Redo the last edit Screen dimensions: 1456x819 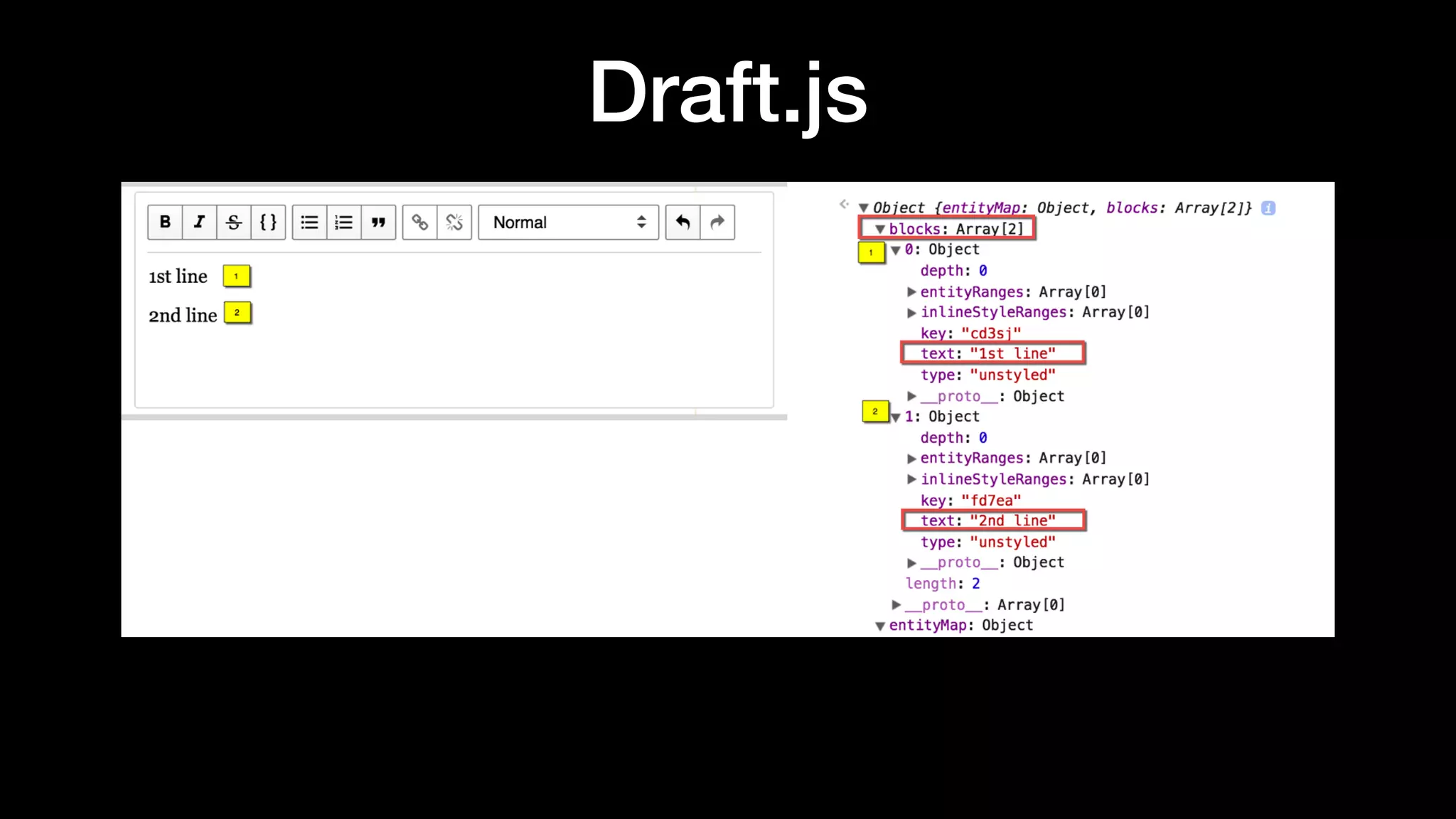[718, 223]
